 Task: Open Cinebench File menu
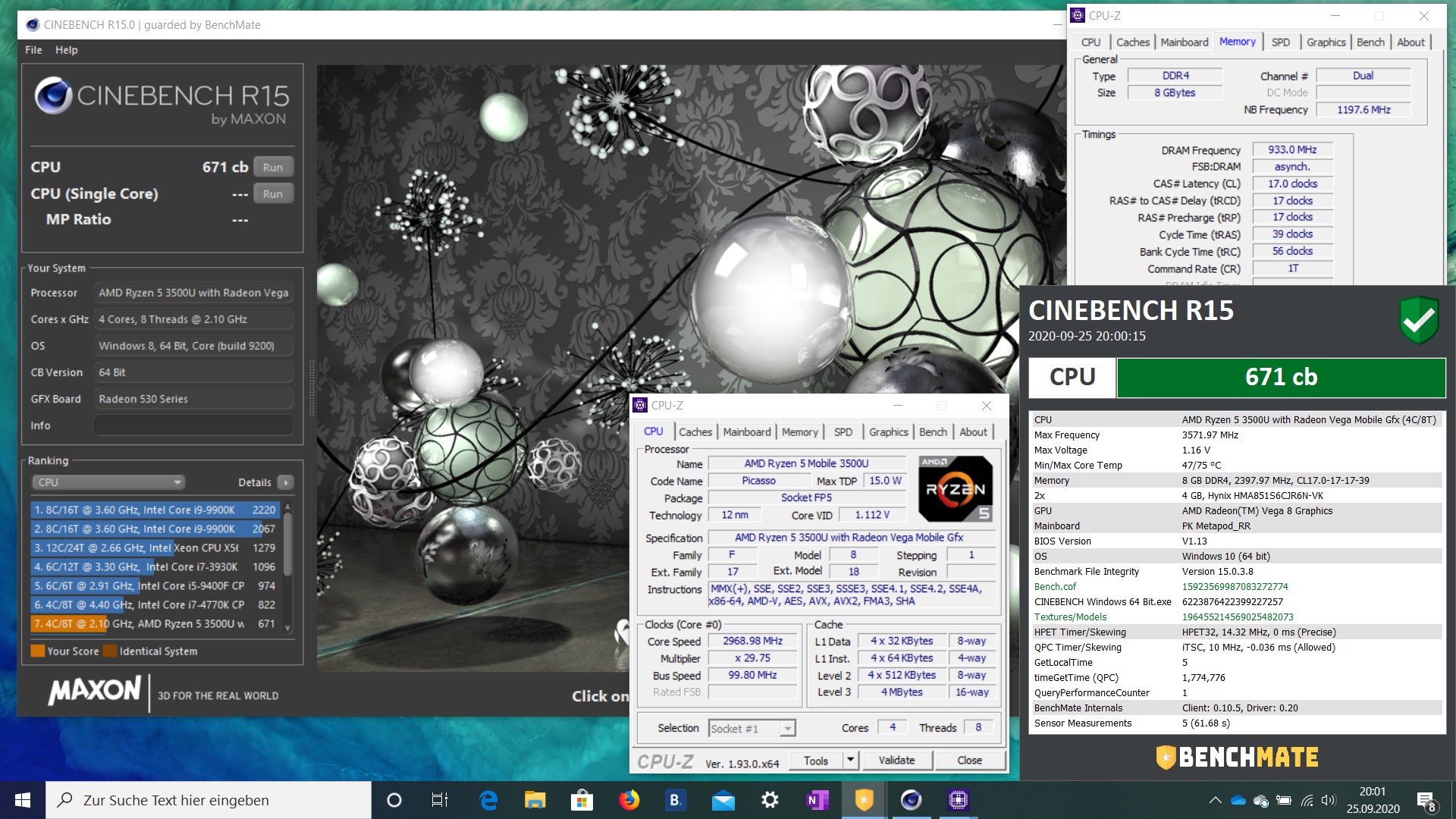coord(33,50)
